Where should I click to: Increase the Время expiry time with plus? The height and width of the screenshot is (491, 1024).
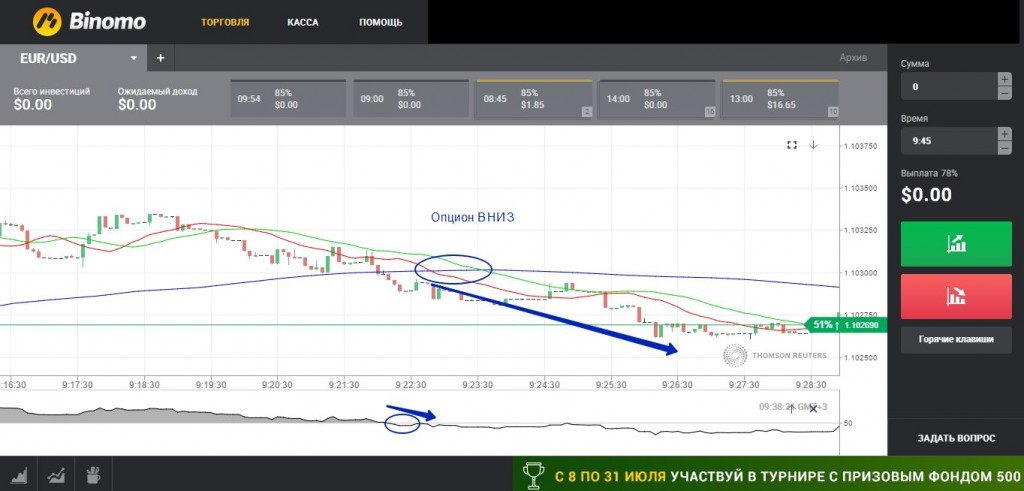(x=1005, y=134)
